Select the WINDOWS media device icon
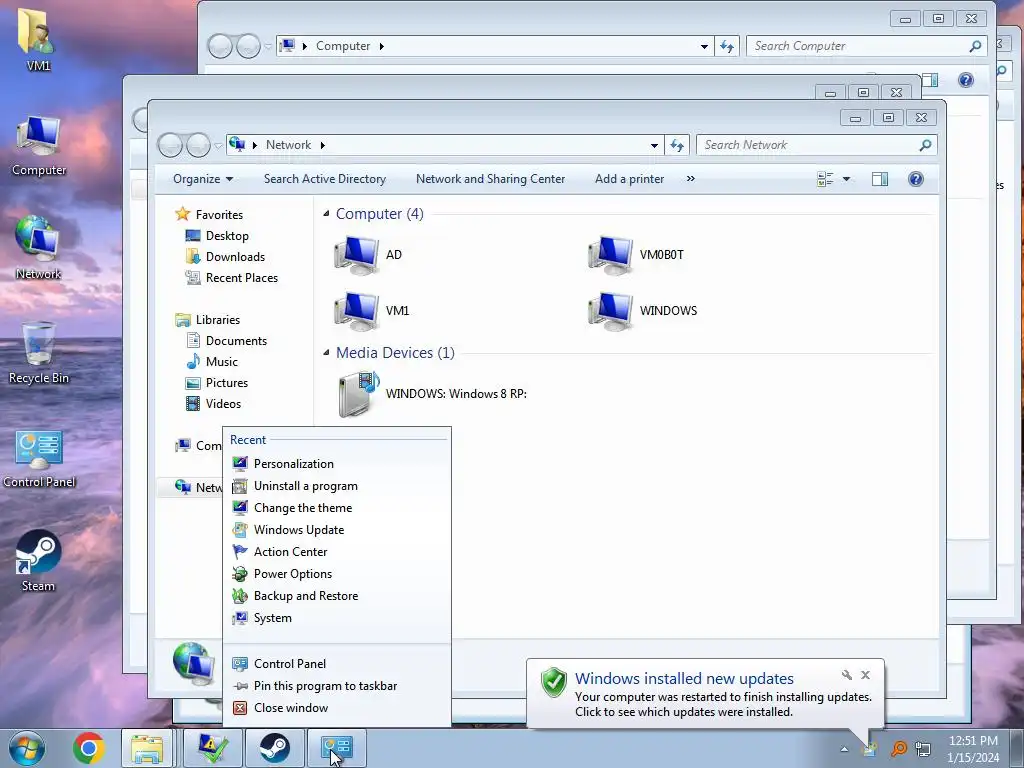 point(359,394)
